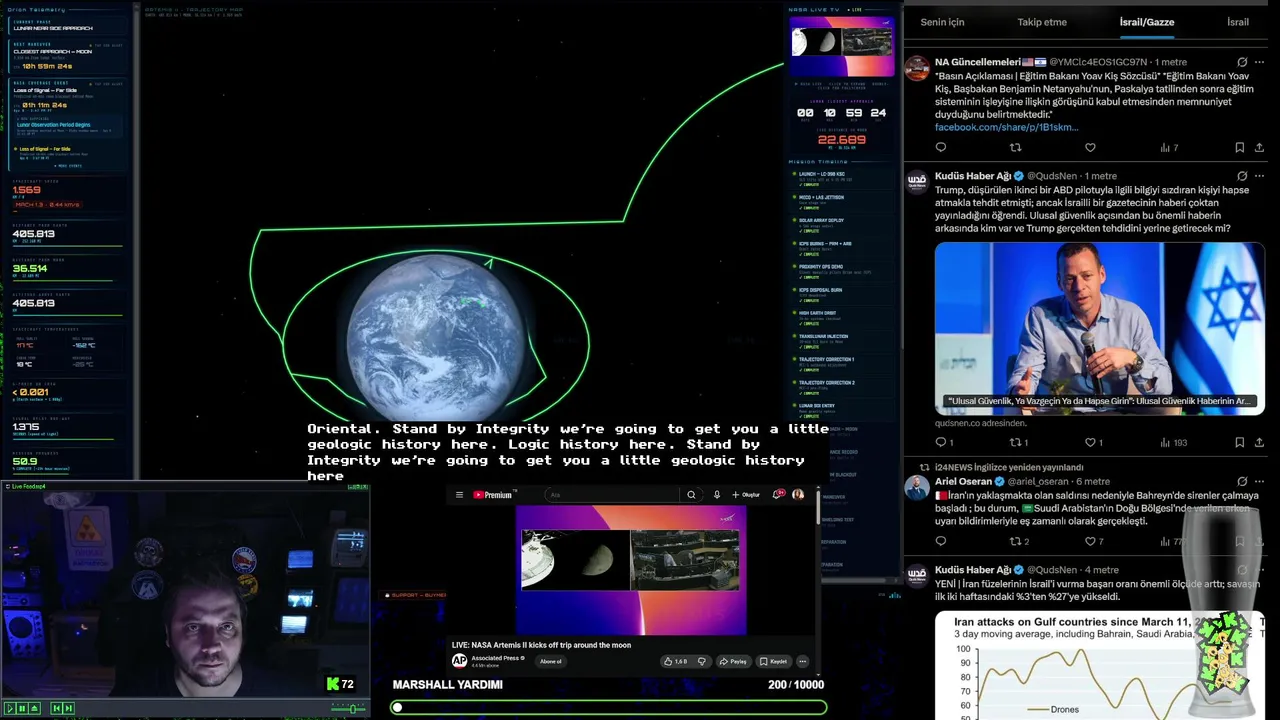Bookmark the NA Güncellemeleri post
1280x720 pixels.
(x=1239, y=148)
